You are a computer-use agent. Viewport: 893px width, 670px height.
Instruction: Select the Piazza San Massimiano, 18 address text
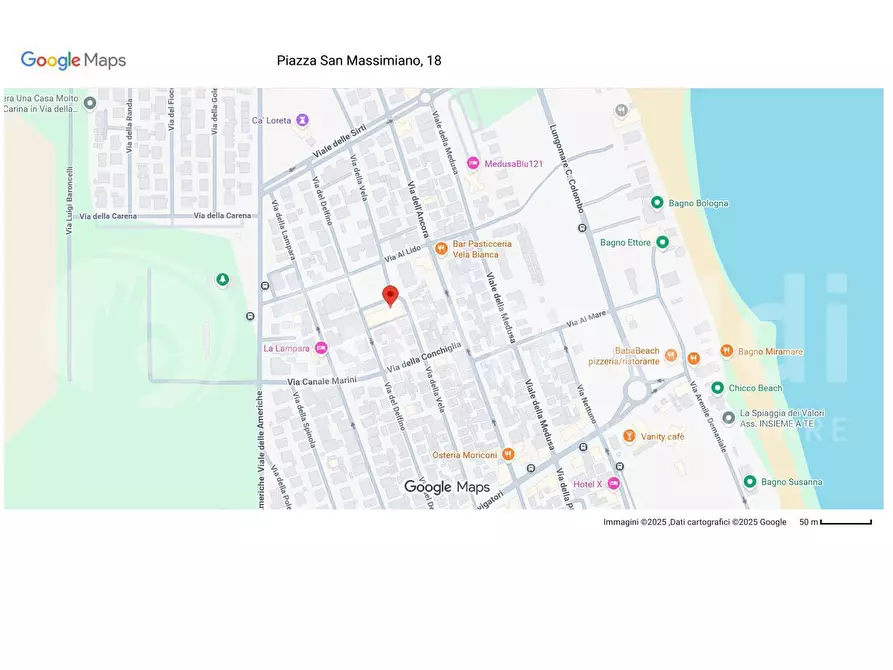(x=359, y=61)
